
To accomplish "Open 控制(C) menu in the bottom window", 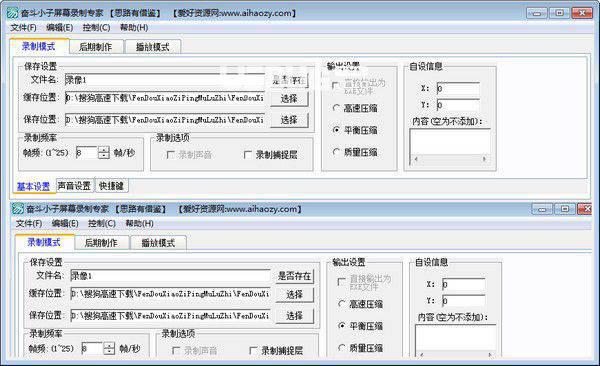I will 102,224.
